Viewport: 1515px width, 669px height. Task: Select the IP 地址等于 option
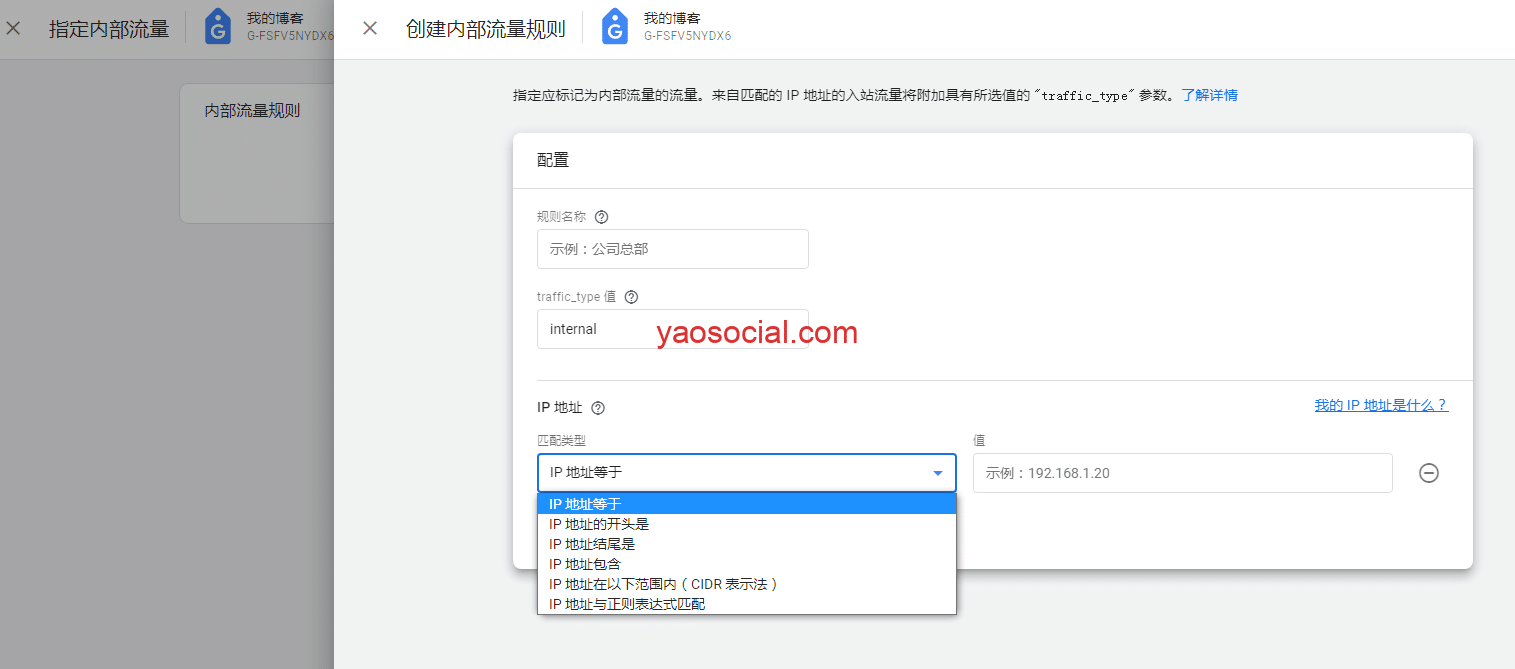click(x=585, y=504)
